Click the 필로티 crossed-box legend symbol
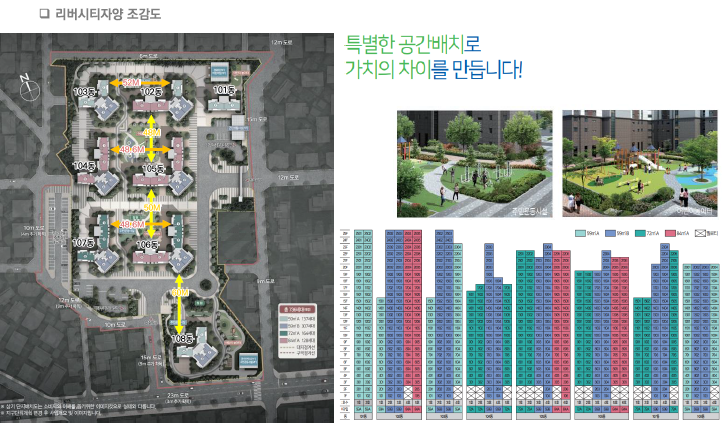722x424 pixels. pos(700,234)
